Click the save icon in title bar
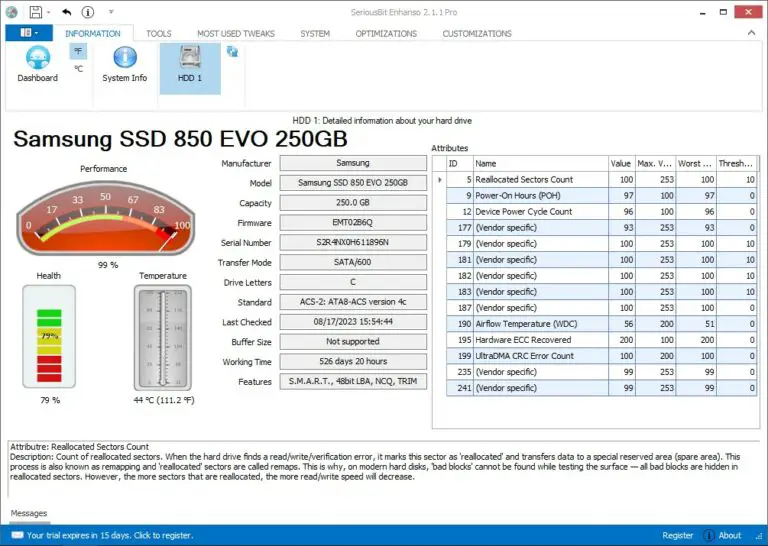 35,12
